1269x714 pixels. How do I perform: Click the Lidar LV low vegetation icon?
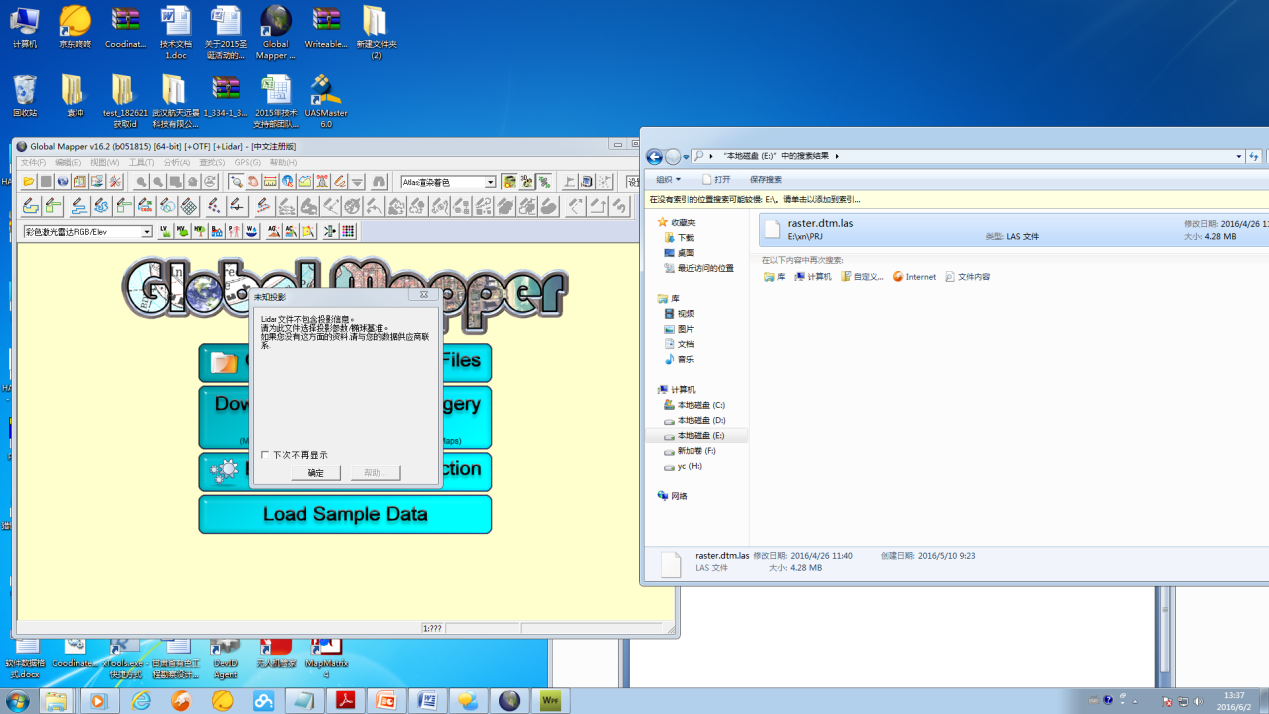click(x=165, y=231)
